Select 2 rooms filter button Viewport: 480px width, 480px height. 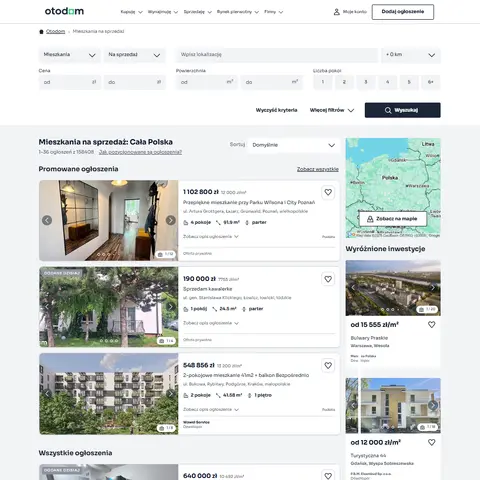click(x=344, y=82)
